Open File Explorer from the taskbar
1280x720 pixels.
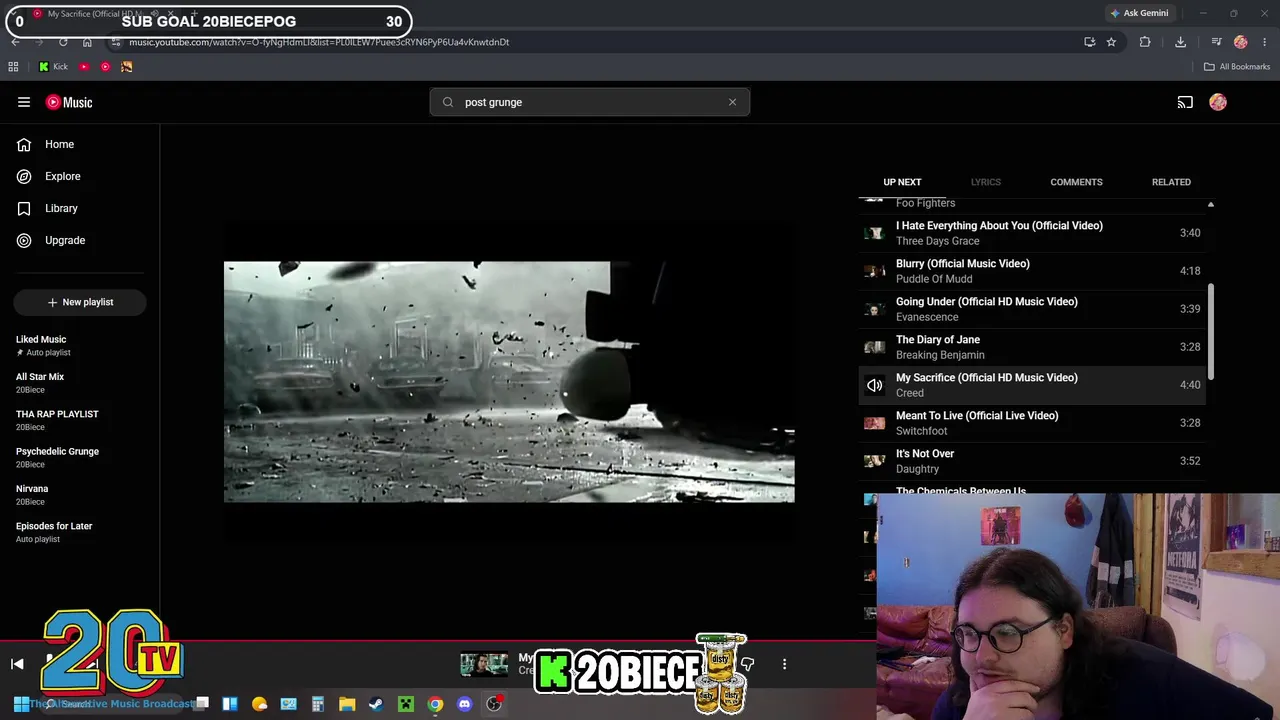pos(347,704)
